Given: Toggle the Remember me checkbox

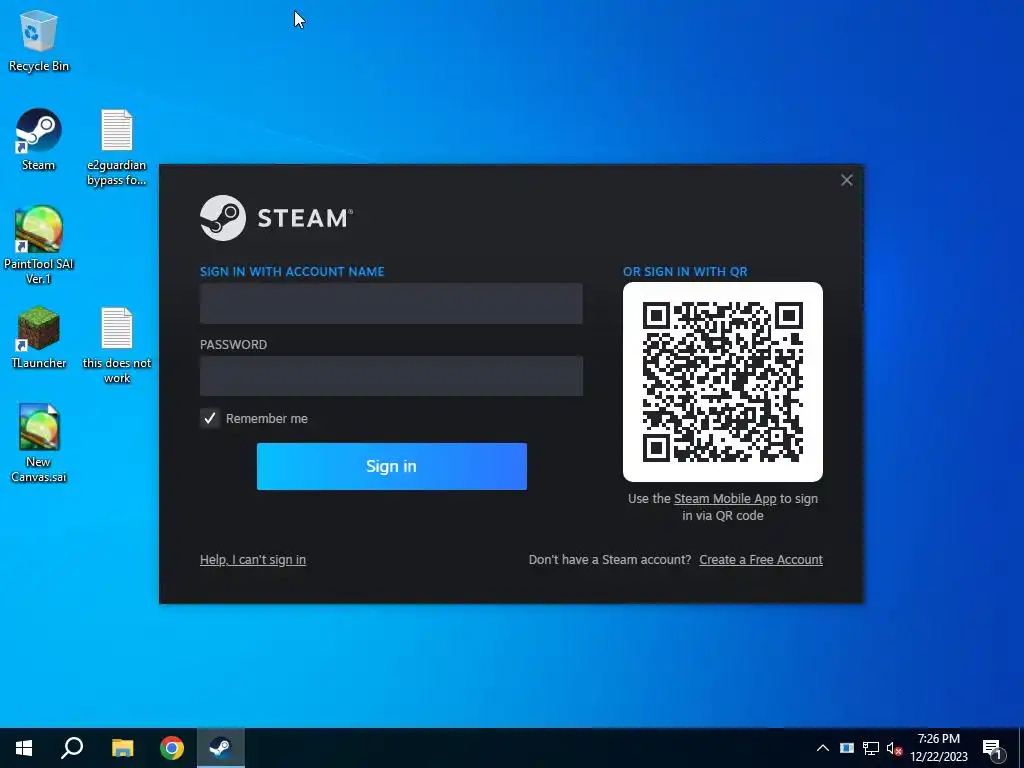Looking at the screenshot, I should point(210,418).
